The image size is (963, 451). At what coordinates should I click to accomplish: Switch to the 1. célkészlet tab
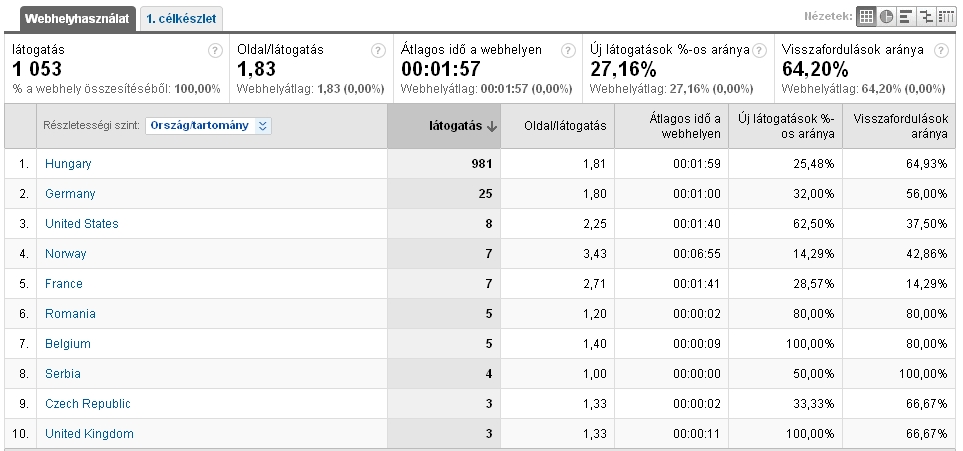(181, 18)
